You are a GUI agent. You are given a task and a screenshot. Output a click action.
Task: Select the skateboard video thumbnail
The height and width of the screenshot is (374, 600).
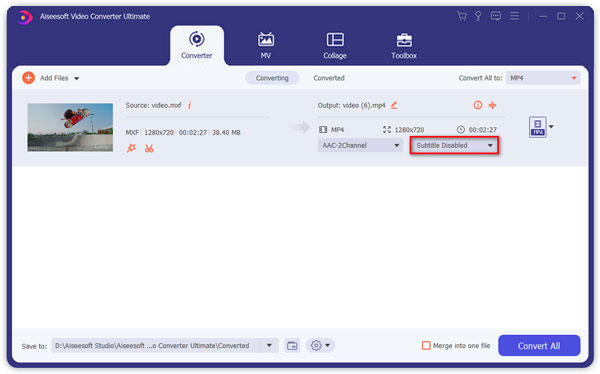coord(70,127)
